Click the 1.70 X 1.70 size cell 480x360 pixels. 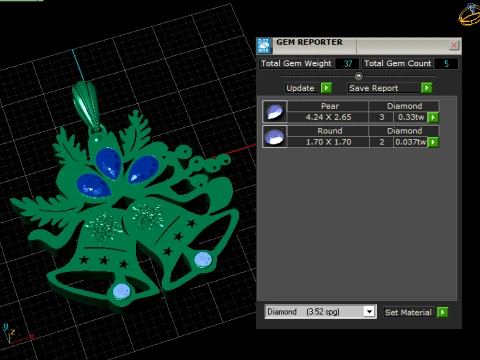(x=328, y=142)
